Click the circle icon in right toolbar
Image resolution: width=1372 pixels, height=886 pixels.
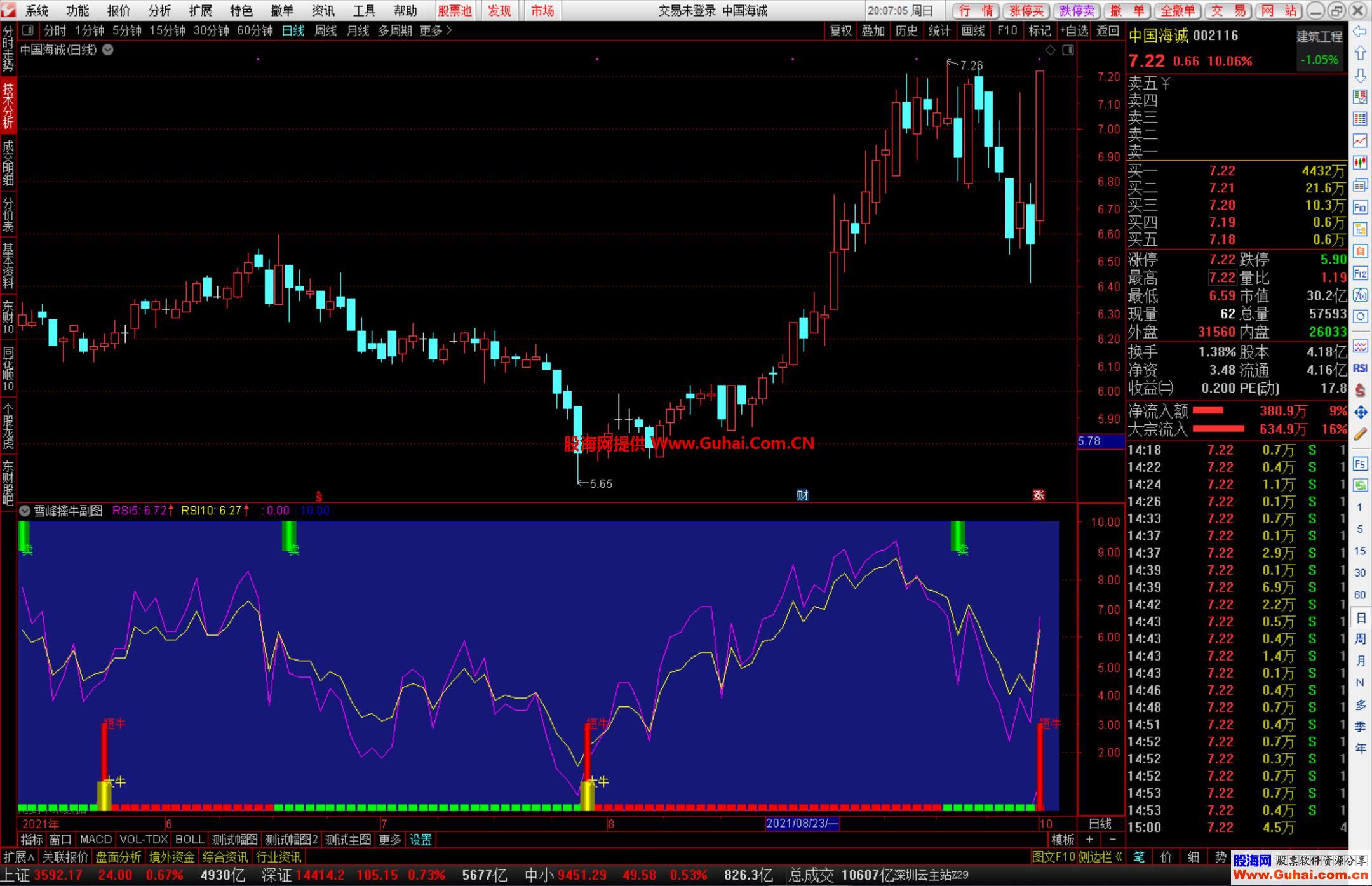1360,316
